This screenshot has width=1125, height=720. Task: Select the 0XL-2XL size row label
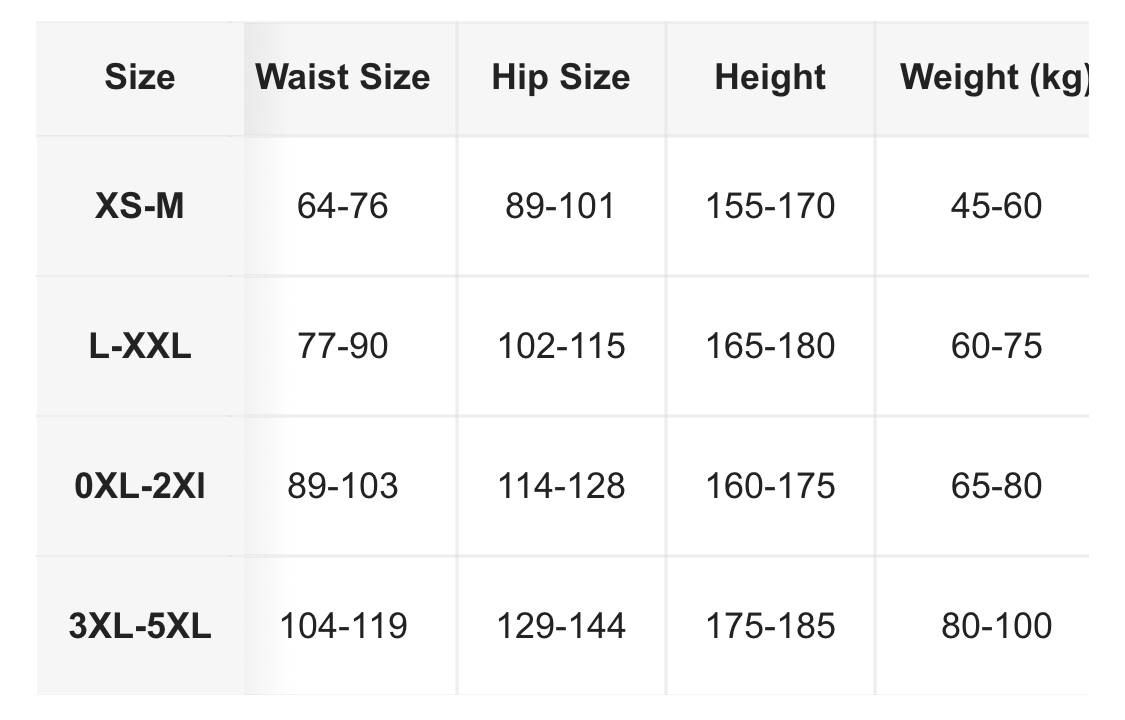140,486
